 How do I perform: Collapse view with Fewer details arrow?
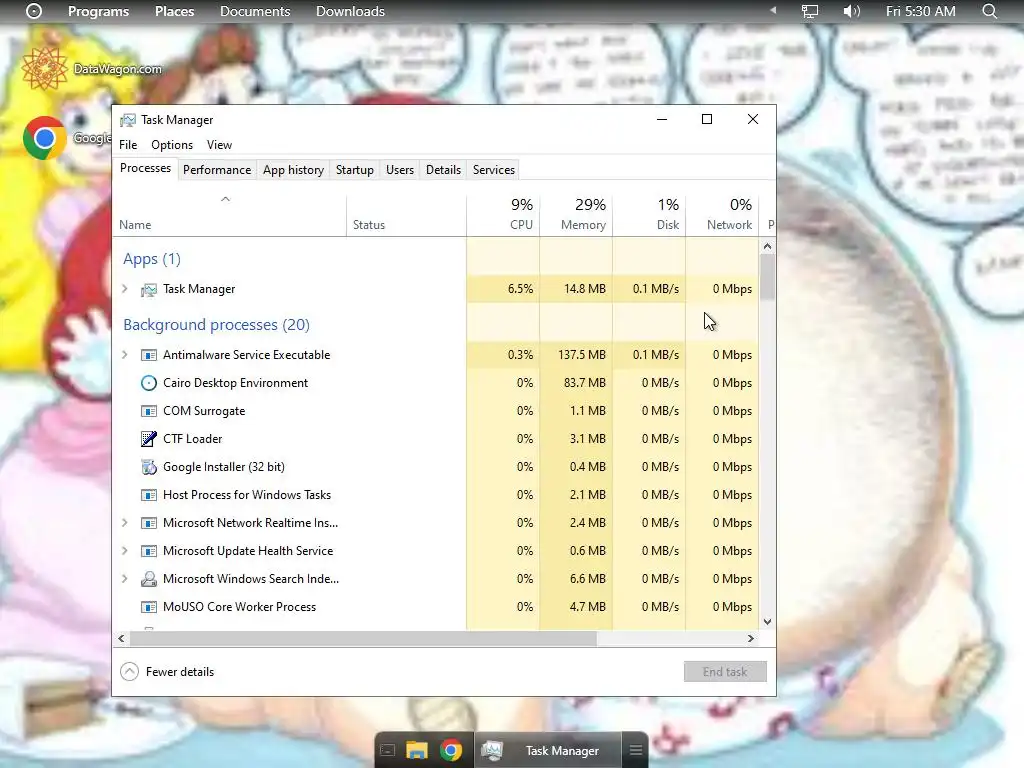click(129, 671)
